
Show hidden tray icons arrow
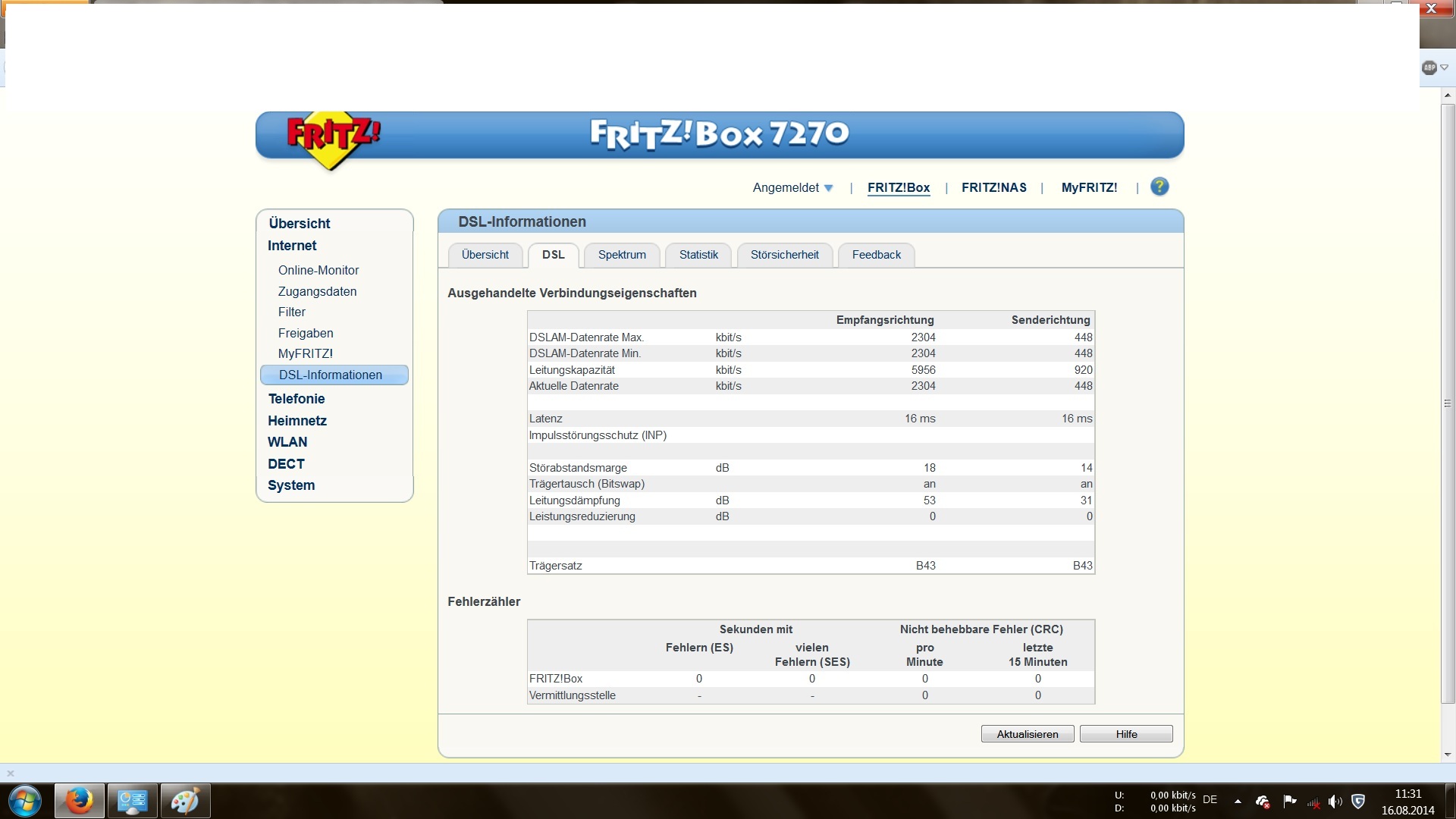pyautogui.click(x=1238, y=801)
